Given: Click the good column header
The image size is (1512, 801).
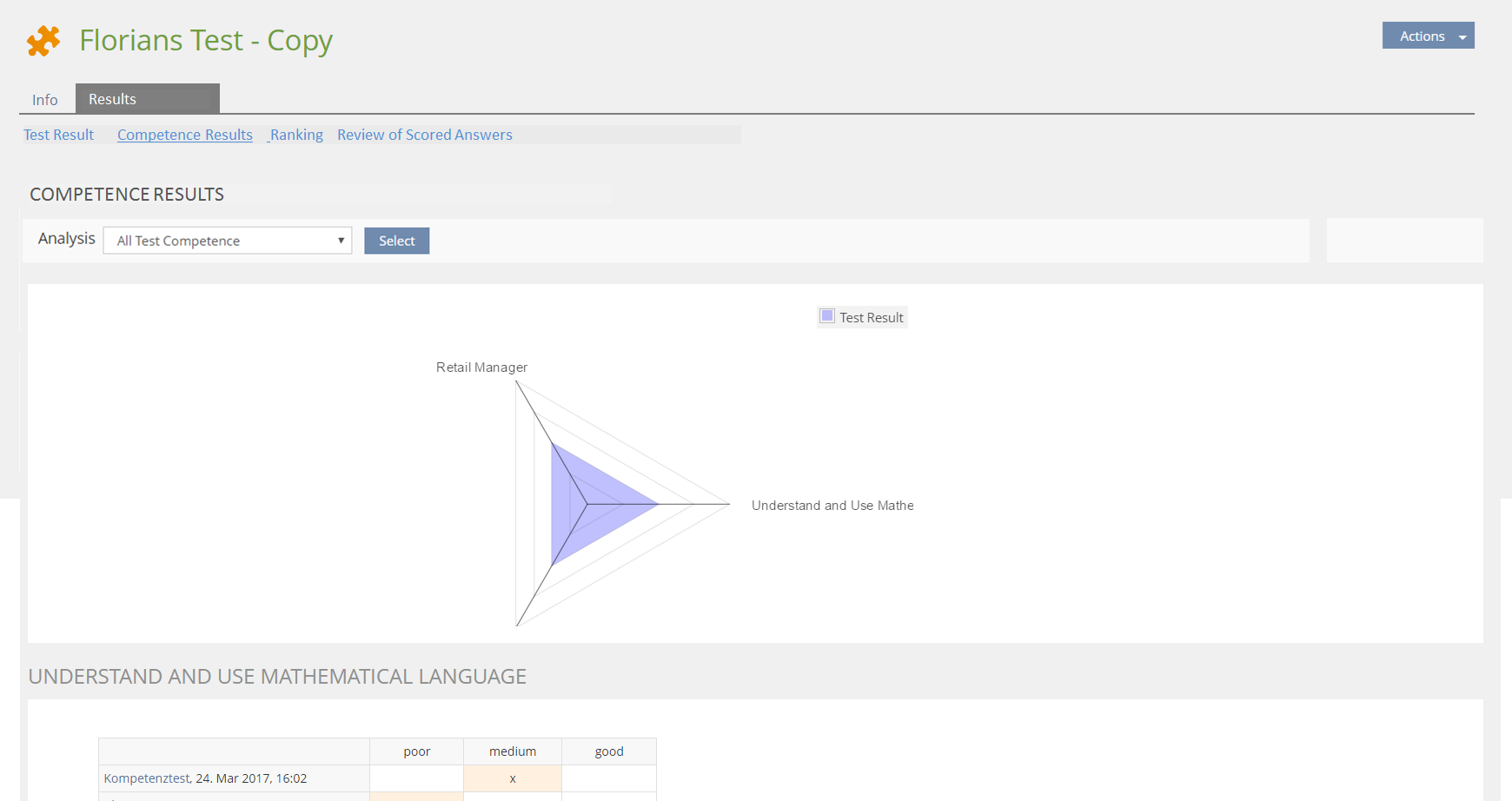Looking at the screenshot, I should point(609,751).
